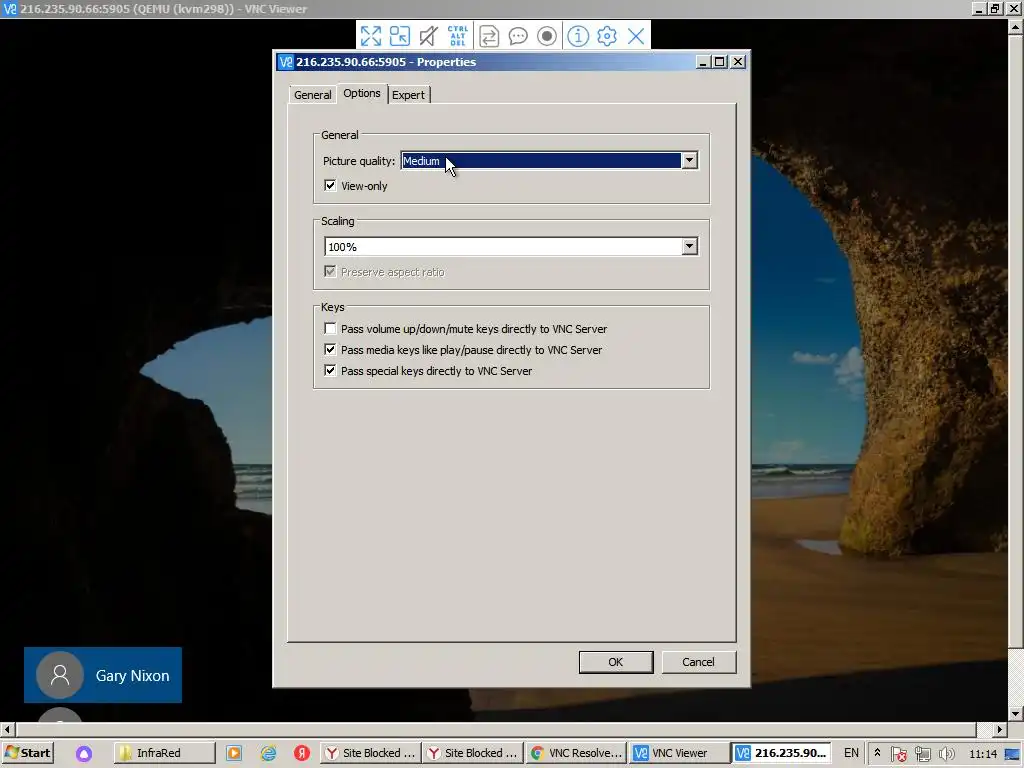1024x768 pixels.
Task: Switch to the 216.235.90... taskbar window
Action: click(x=782, y=753)
